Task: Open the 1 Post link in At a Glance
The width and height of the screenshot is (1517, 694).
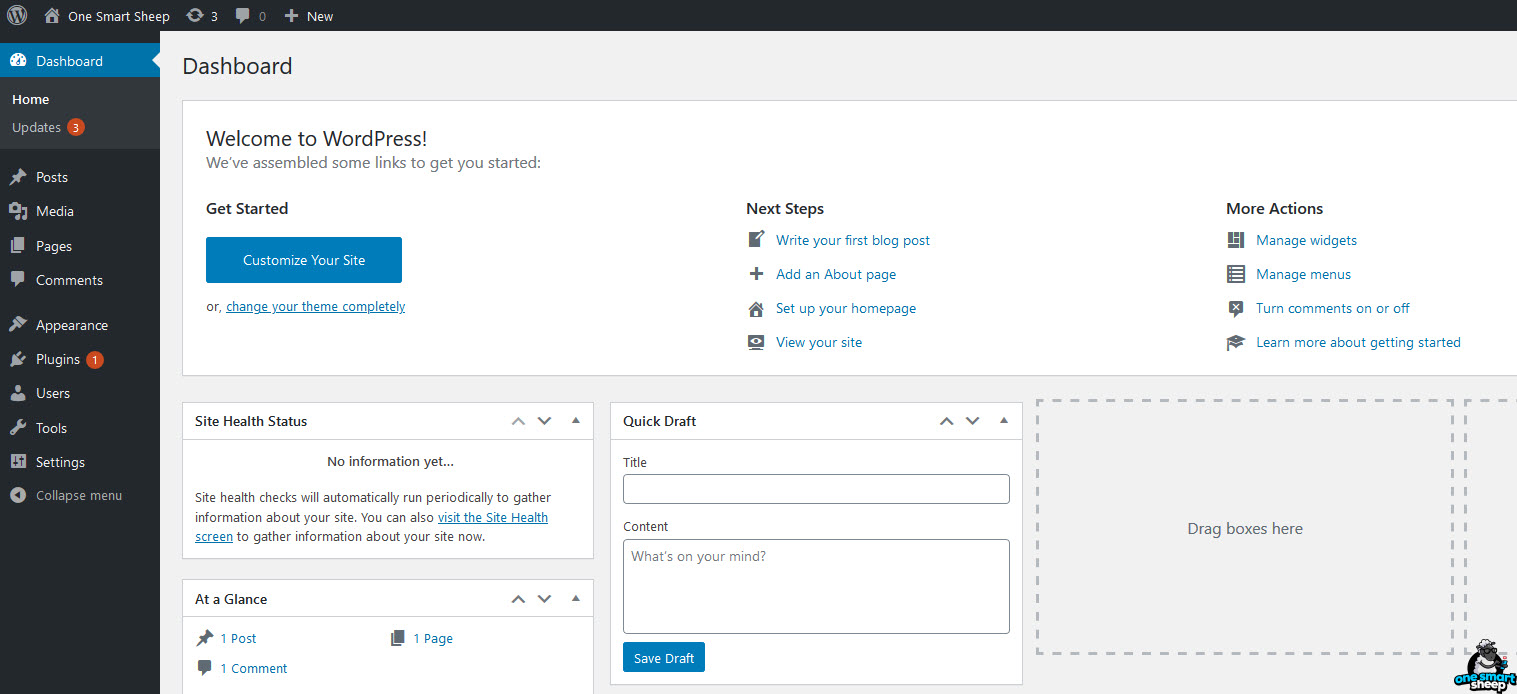Action: click(x=238, y=638)
